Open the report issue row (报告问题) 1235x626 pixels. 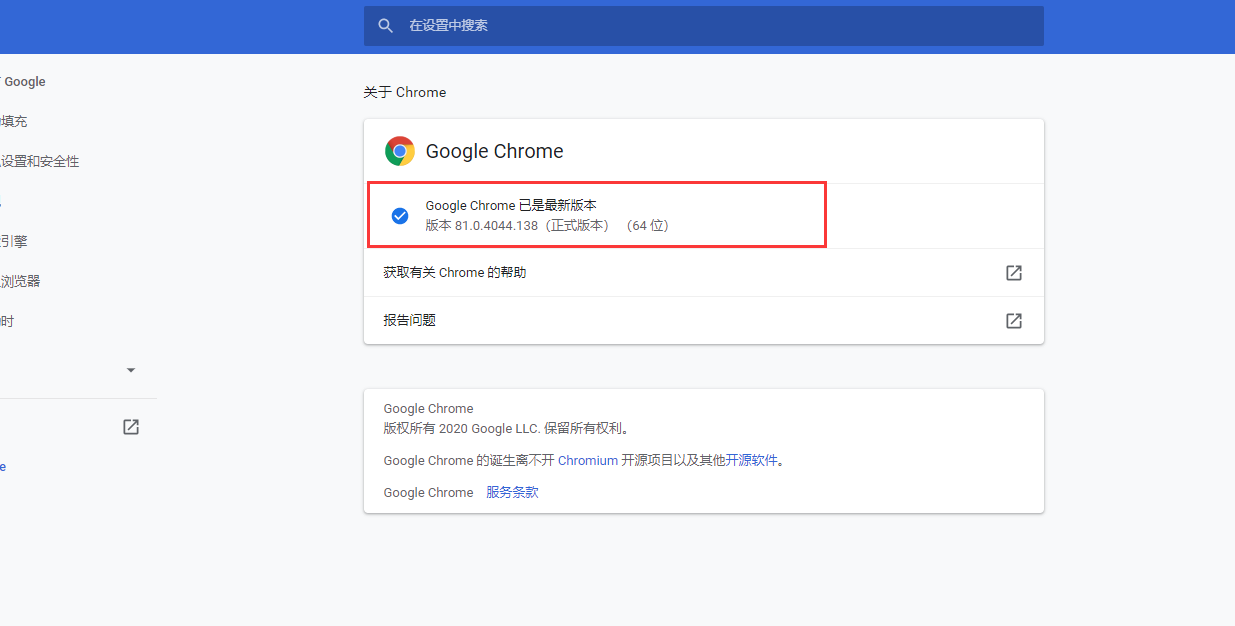[x=703, y=321]
